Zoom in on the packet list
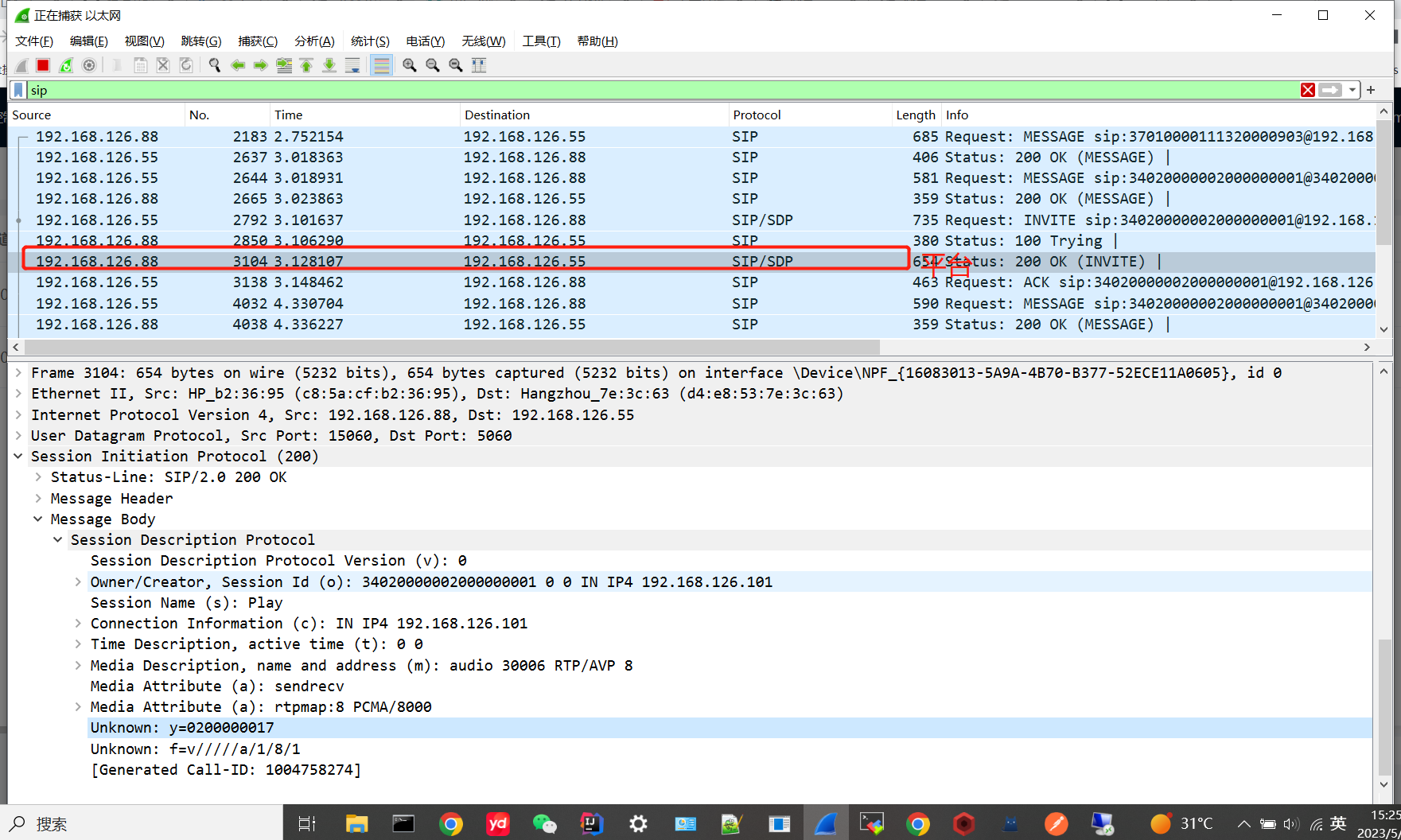This screenshot has height=840, width=1401. (x=409, y=65)
